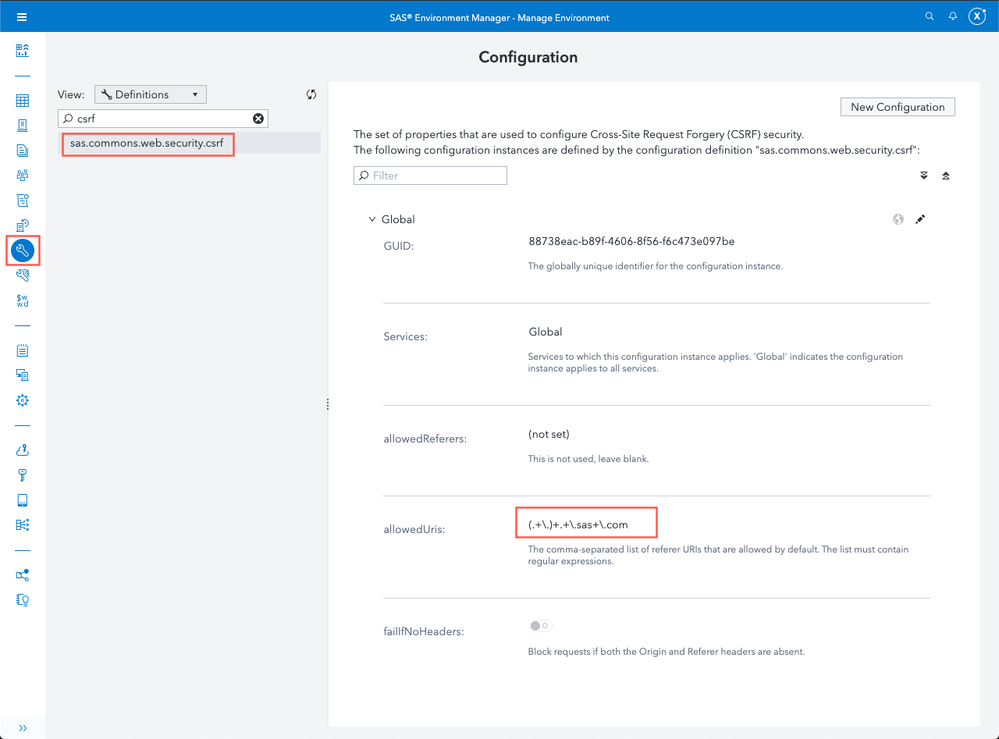Toggle the failIfNoHeaders switch
This screenshot has height=739, width=999.
(540, 626)
